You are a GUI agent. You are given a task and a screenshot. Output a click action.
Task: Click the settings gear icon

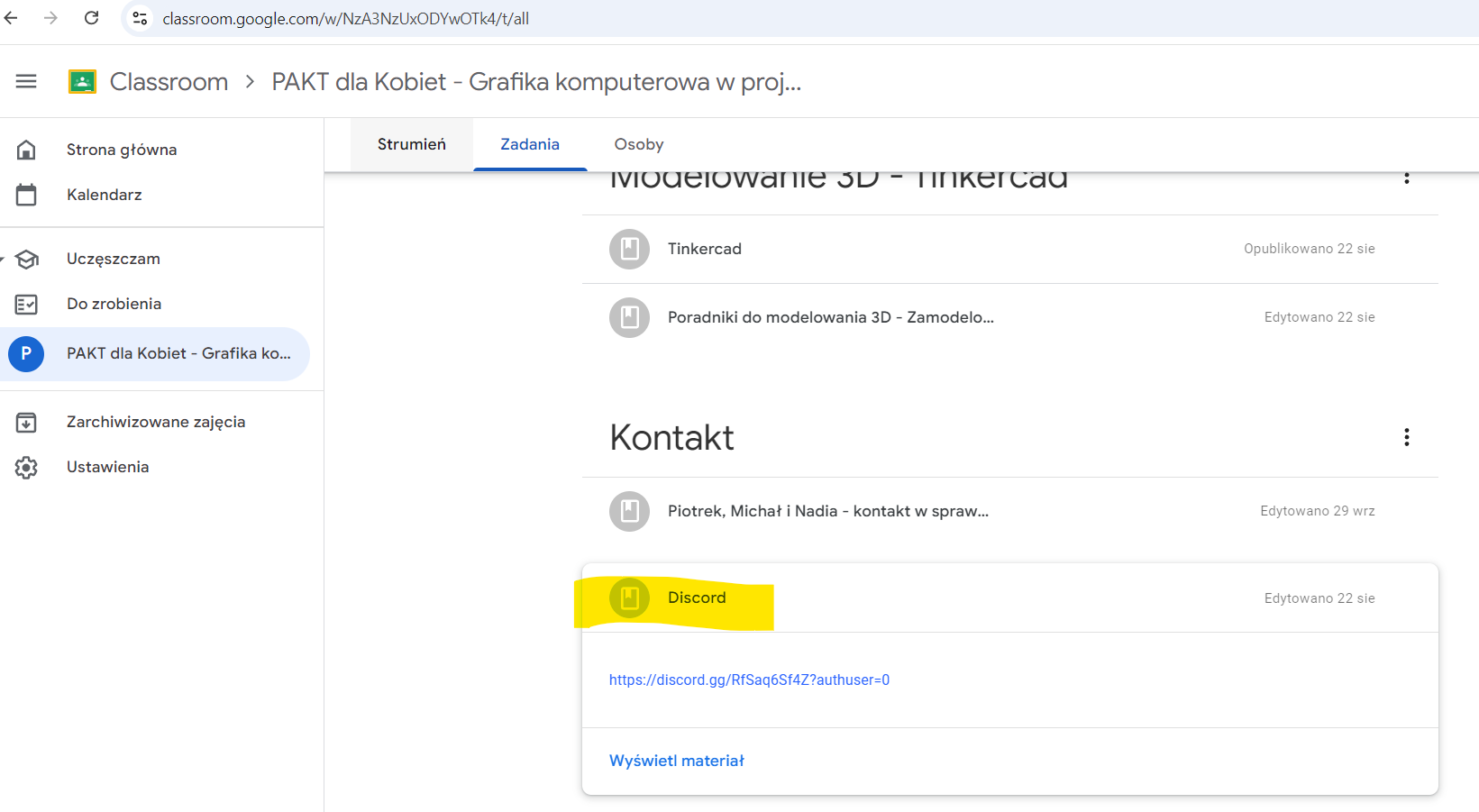tap(26, 468)
